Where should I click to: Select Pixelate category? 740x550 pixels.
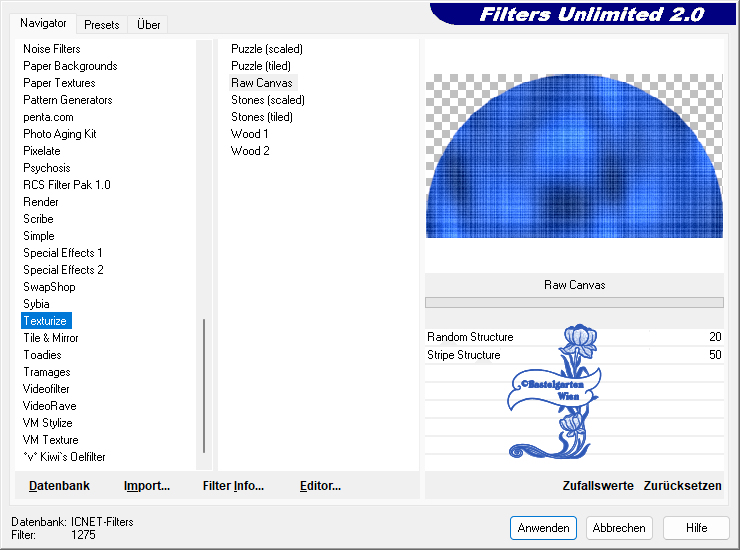(42, 151)
